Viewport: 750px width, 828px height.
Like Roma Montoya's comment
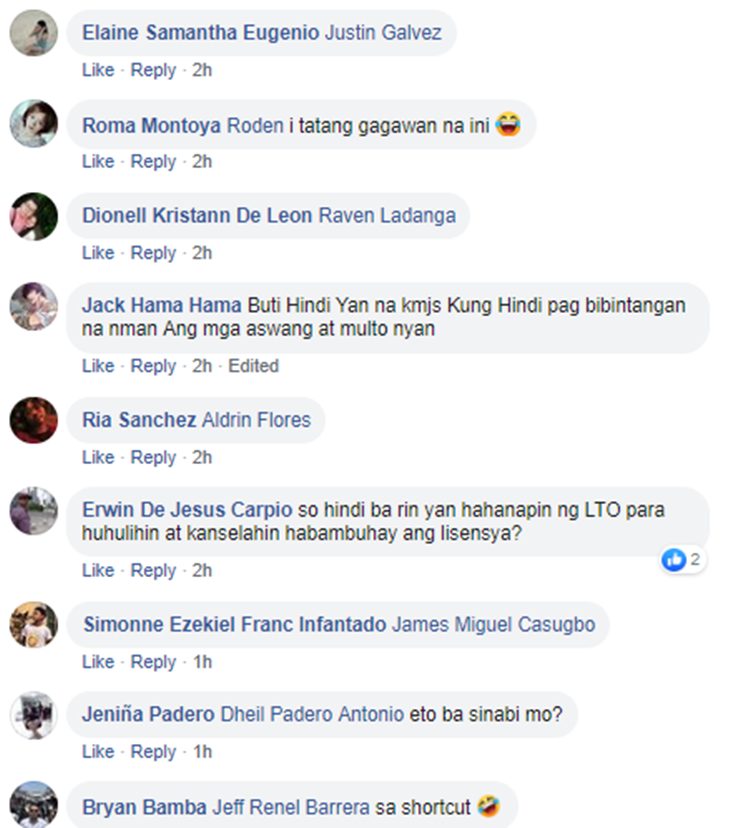(x=98, y=162)
